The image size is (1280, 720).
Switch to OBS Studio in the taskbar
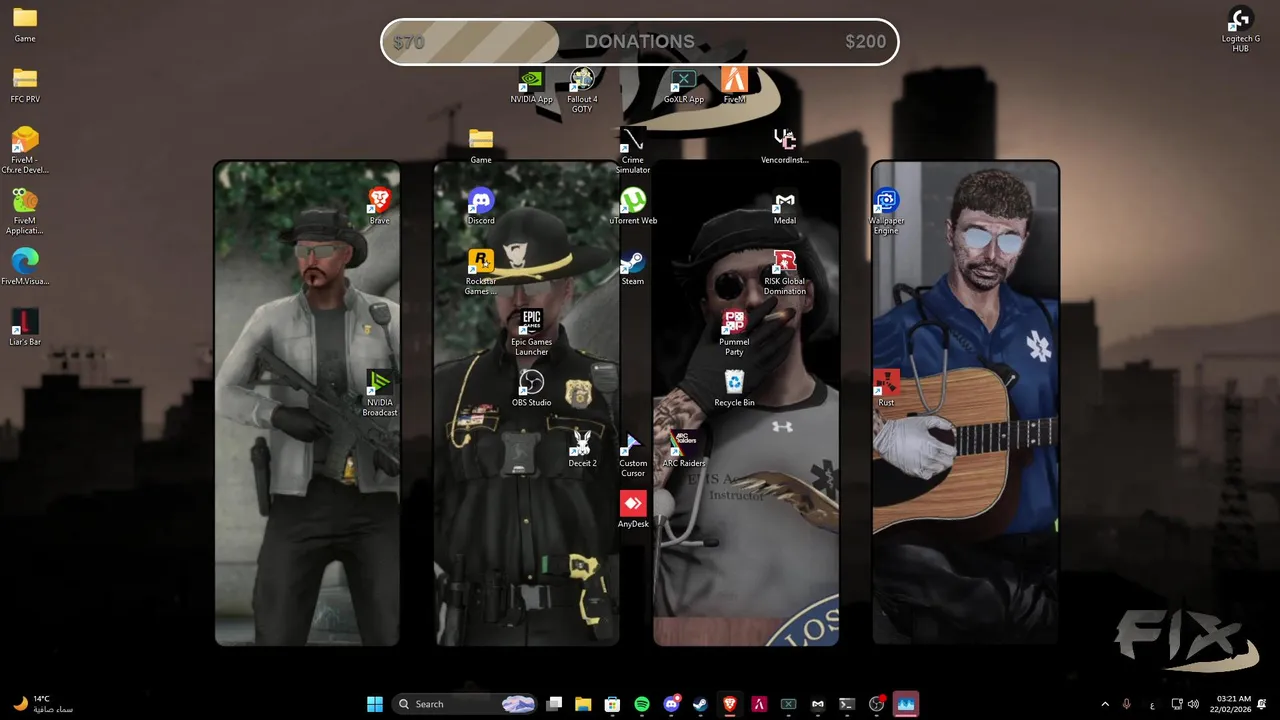pyautogui.click(x=877, y=704)
